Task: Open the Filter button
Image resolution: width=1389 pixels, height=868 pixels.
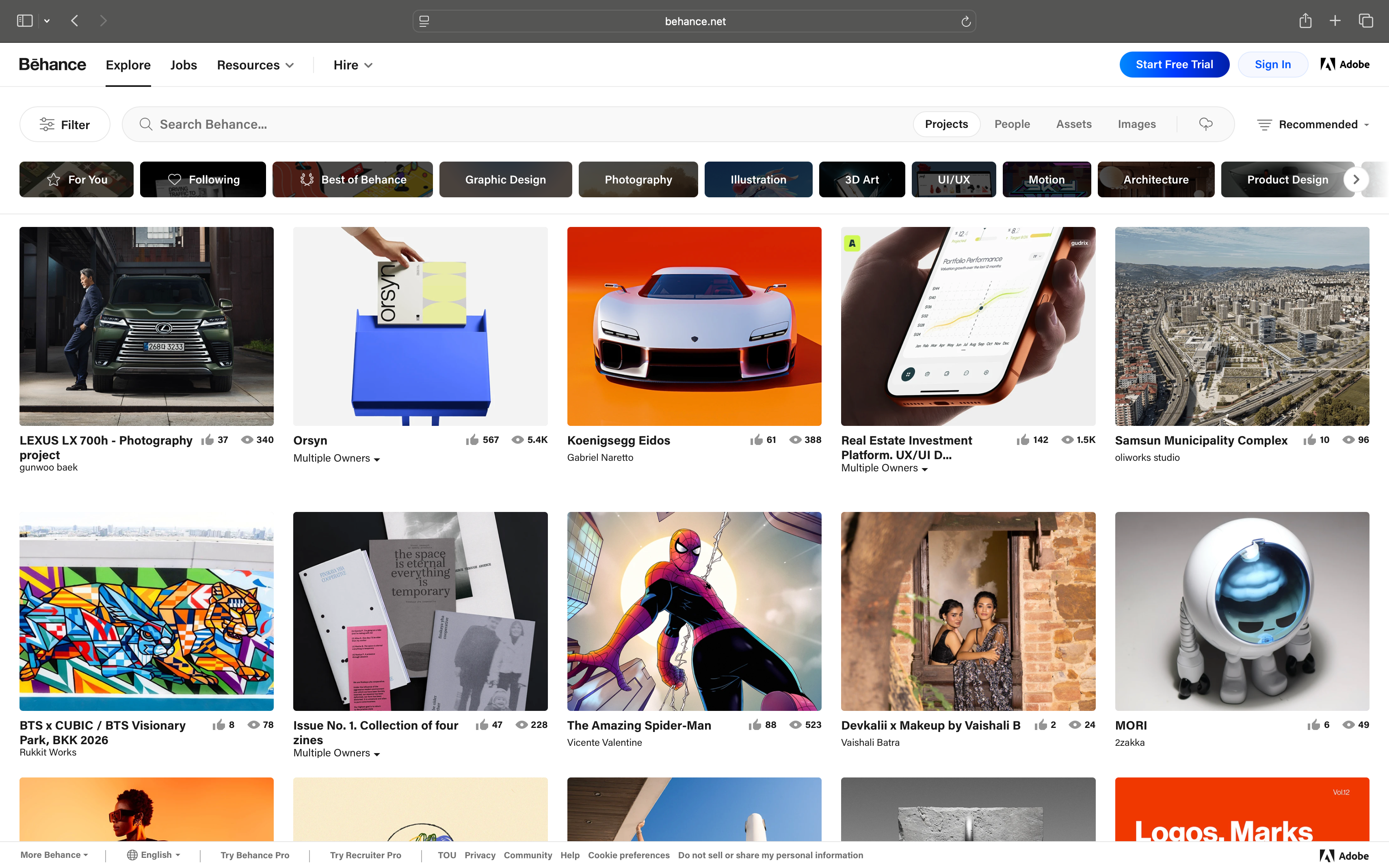Action: tap(65, 124)
